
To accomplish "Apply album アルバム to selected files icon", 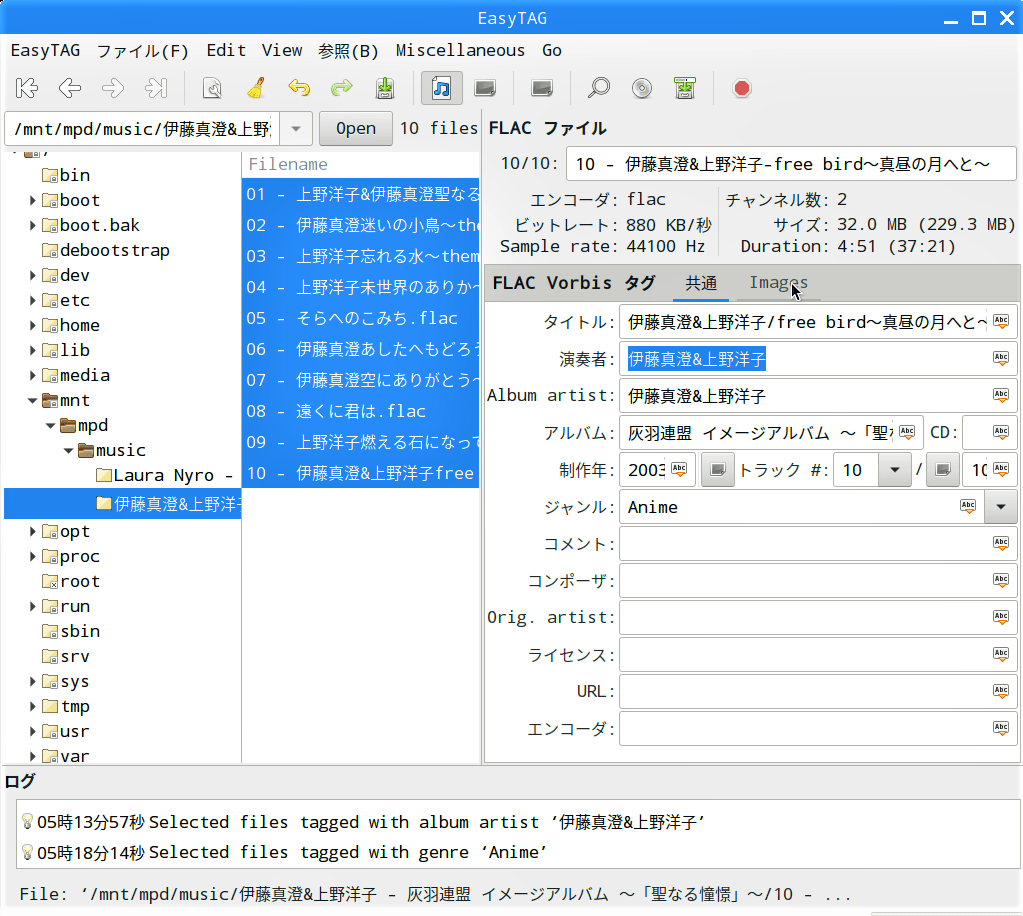I will click(x=907, y=432).
